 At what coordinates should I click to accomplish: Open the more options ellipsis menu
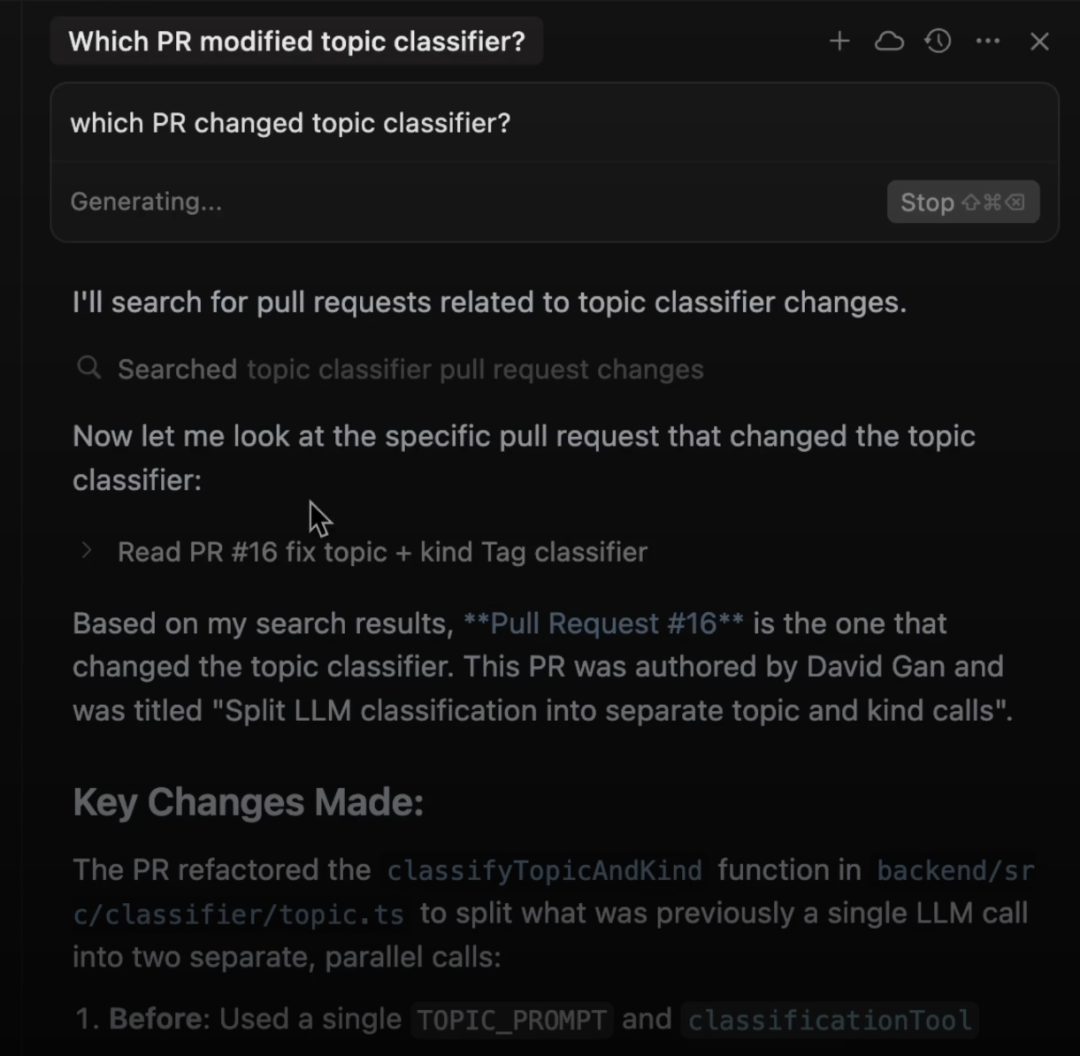pos(988,41)
